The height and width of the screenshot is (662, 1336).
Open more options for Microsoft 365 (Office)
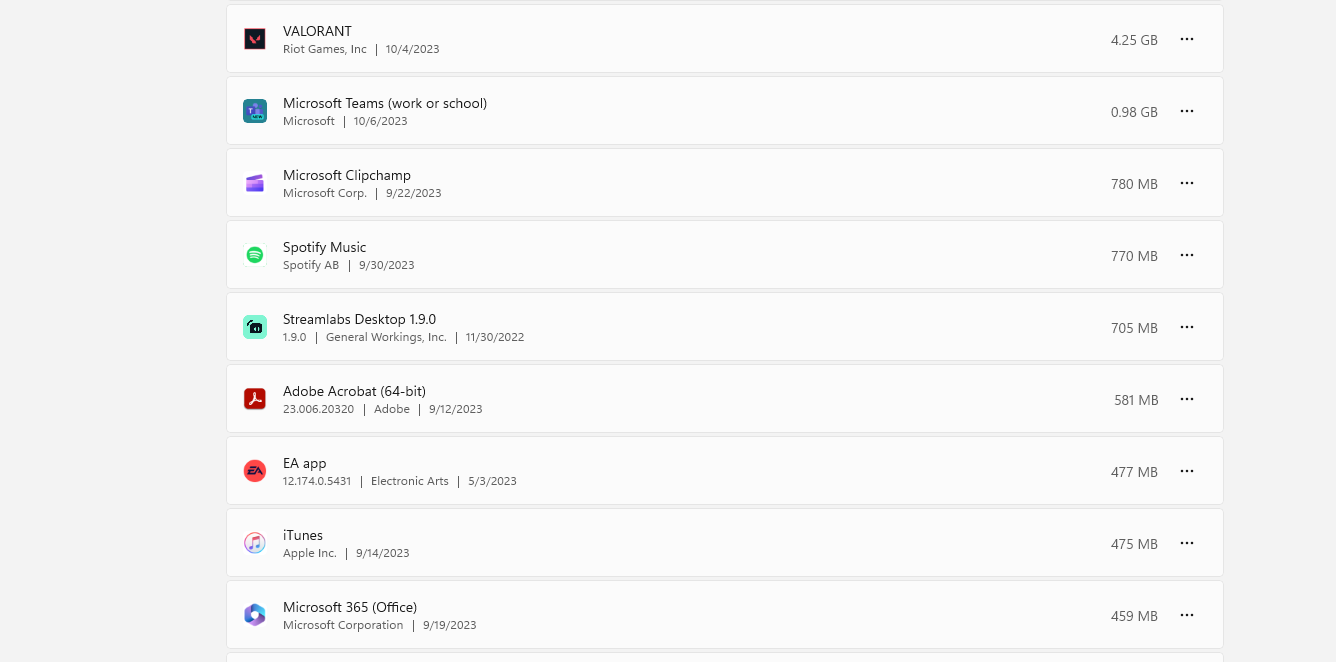(x=1187, y=615)
